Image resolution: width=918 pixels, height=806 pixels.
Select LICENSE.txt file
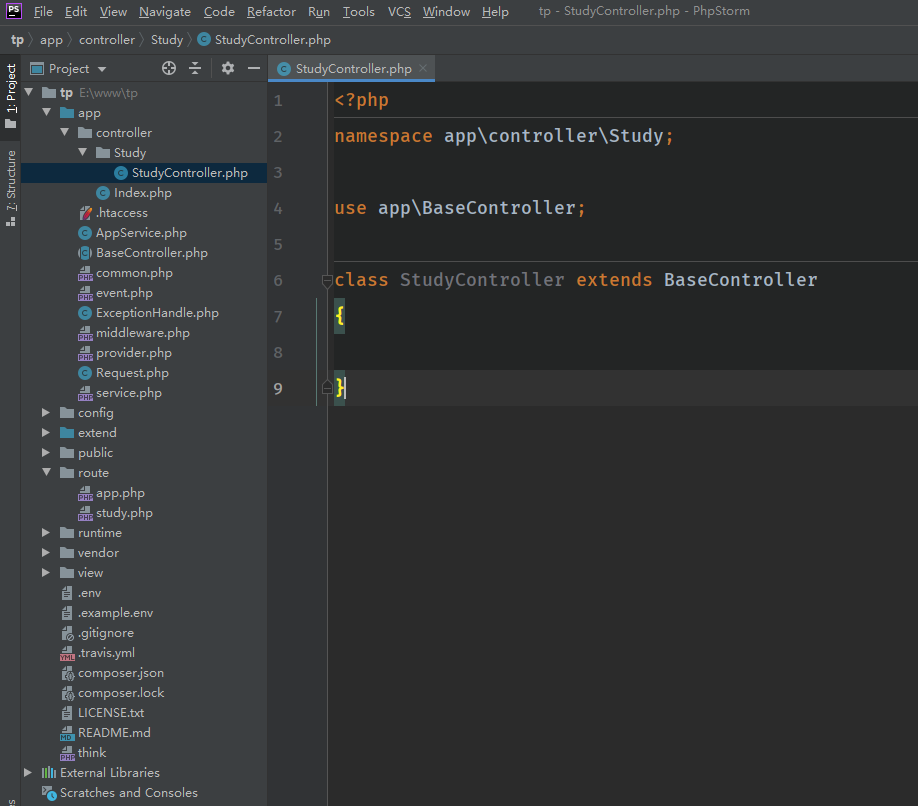pyautogui.click(x=111, y=713)
